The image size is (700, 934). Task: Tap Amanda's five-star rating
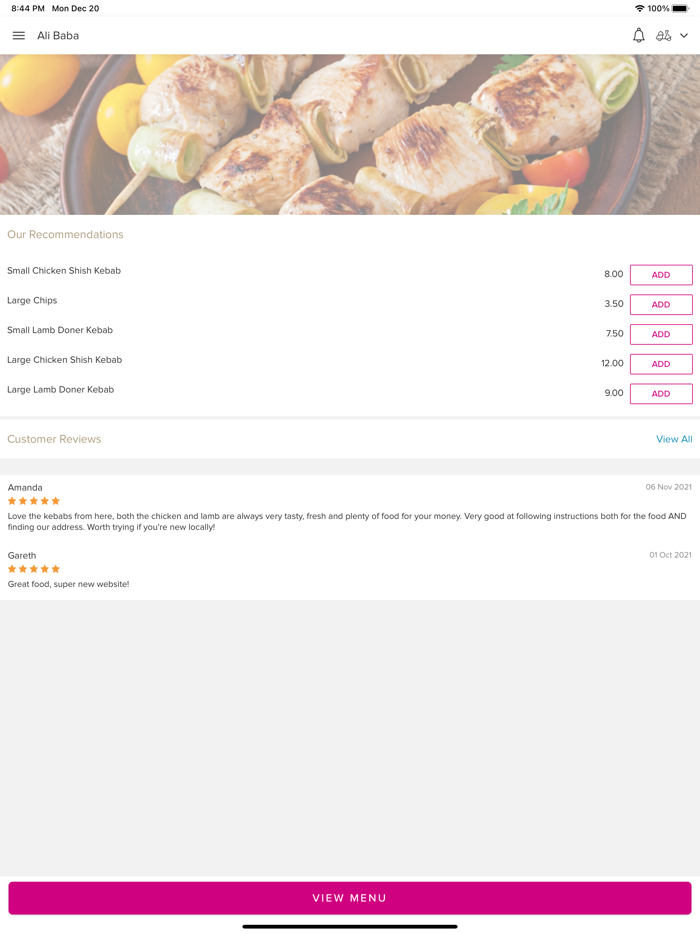pyautogui.click(x=34, y=501)
